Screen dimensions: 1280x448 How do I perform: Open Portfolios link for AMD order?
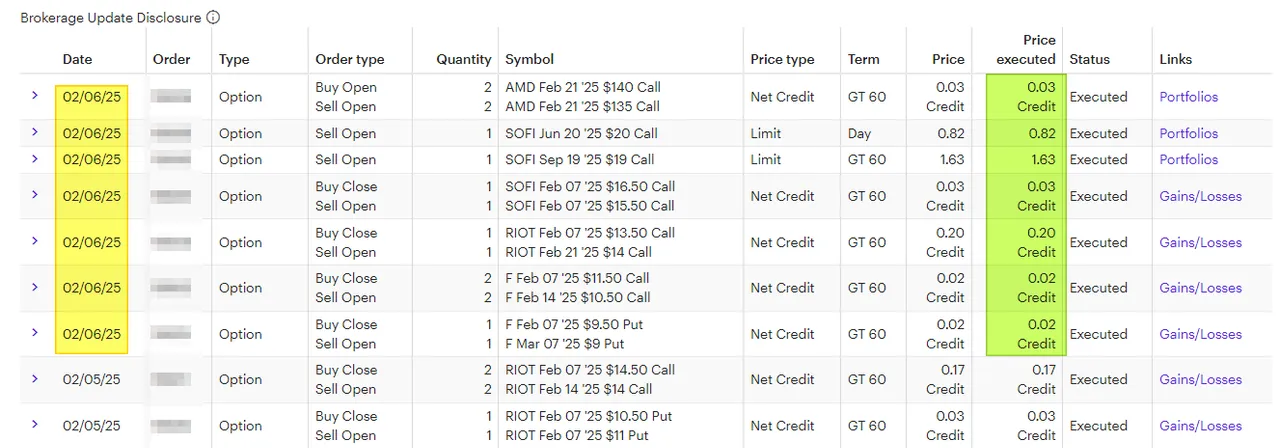click(1189, 97)
